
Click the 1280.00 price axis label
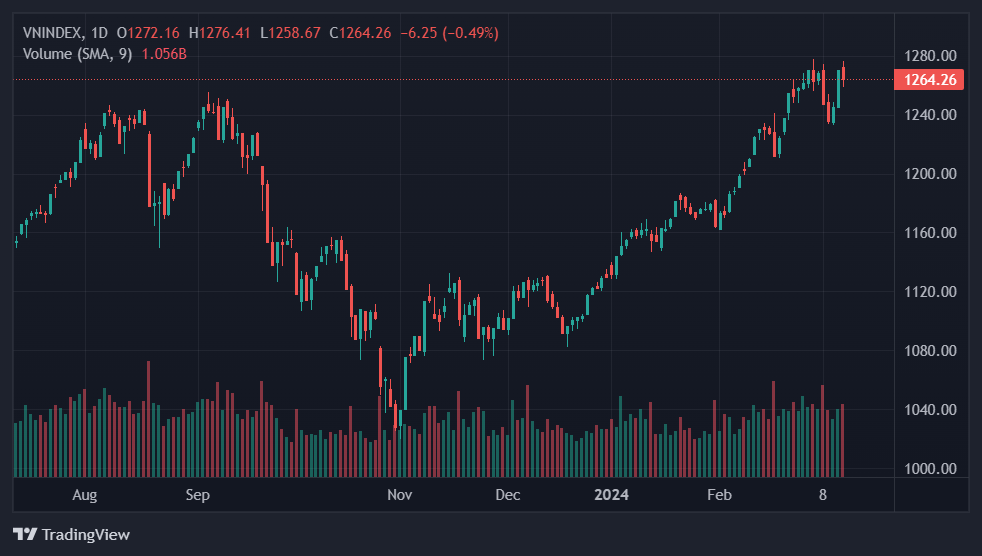tap(930, 55)
